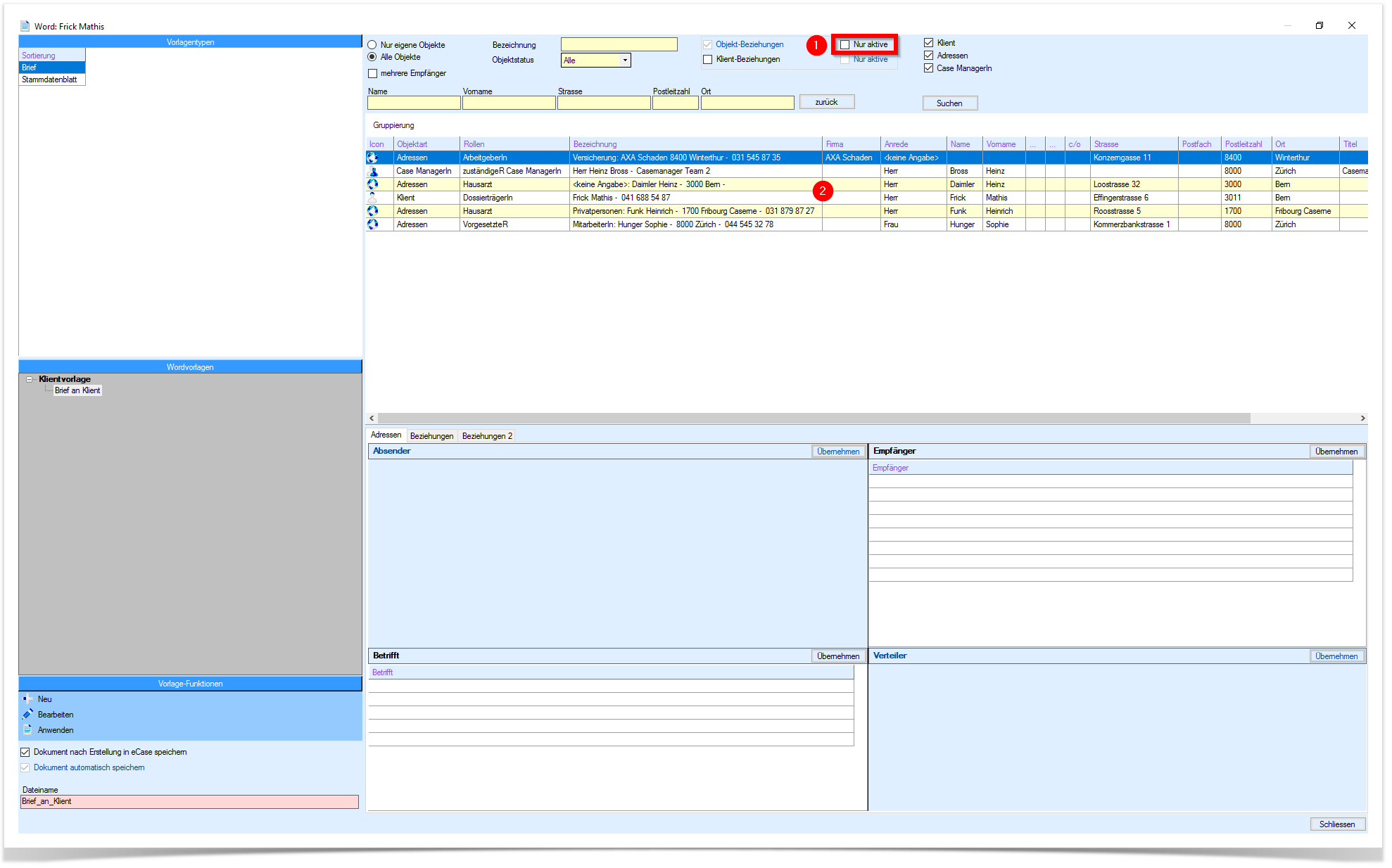Click the Fribourg Caserne Ort cell
The height and width of the screenshot is (868, 1392).
click(1305, 211)
